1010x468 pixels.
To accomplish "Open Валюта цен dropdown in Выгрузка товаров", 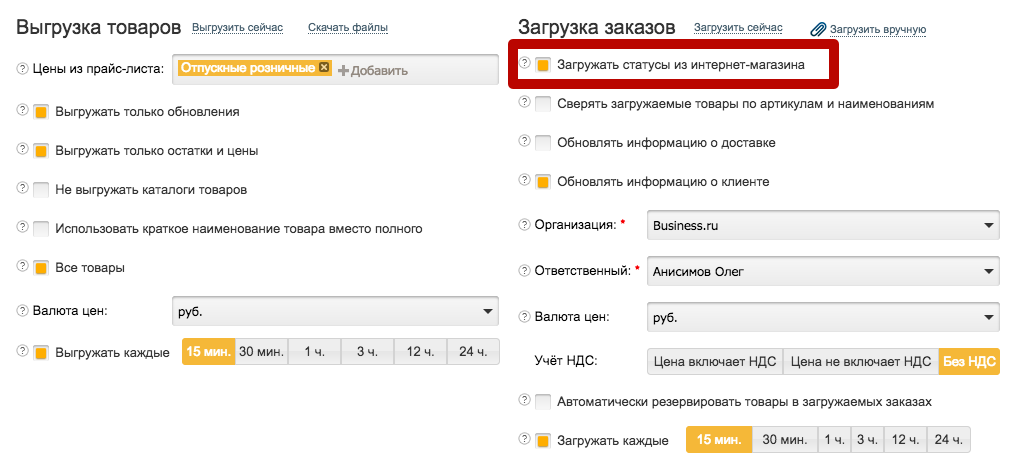I will [335, 311].
